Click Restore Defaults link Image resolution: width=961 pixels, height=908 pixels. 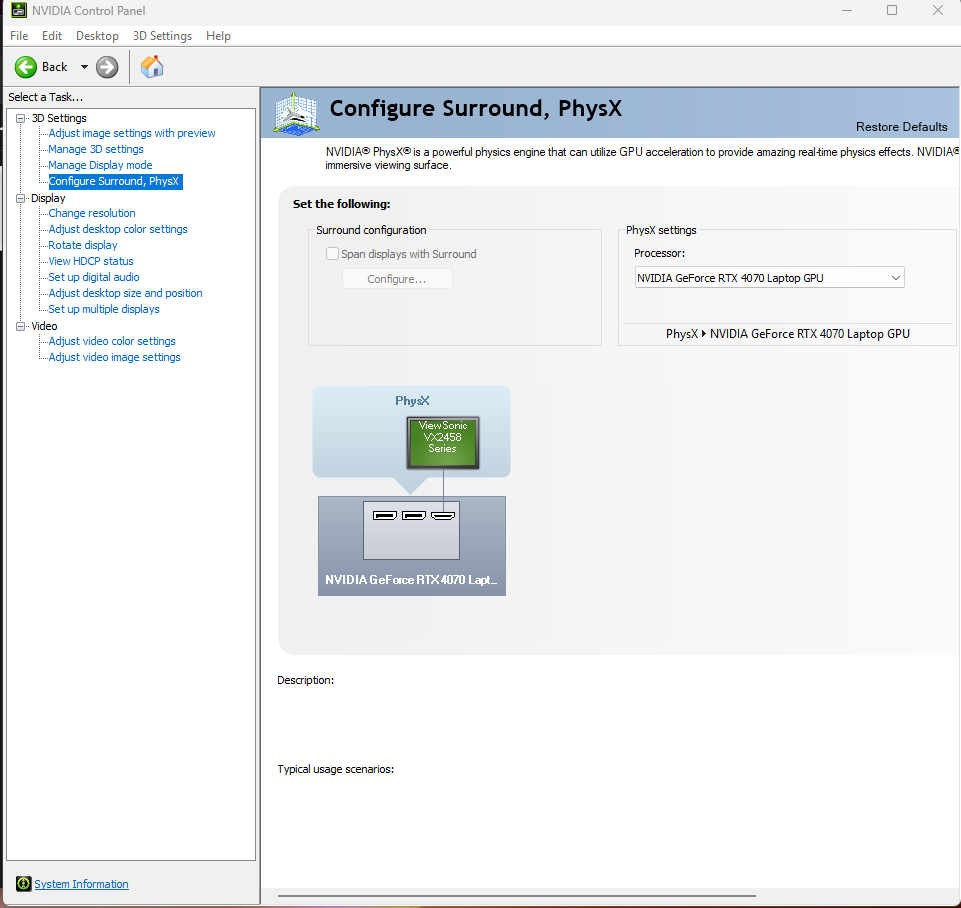point(902,127)
